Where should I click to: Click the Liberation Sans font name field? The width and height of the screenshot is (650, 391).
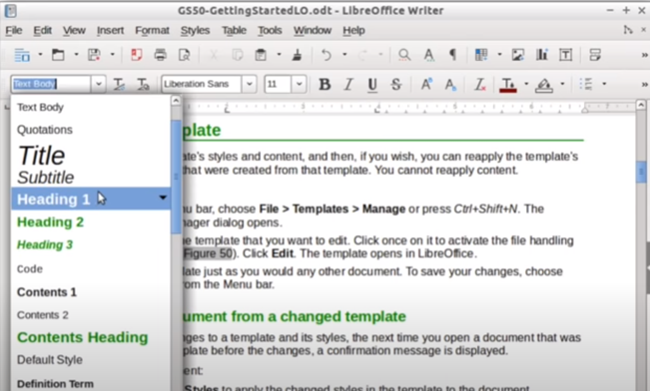(201, 84)
